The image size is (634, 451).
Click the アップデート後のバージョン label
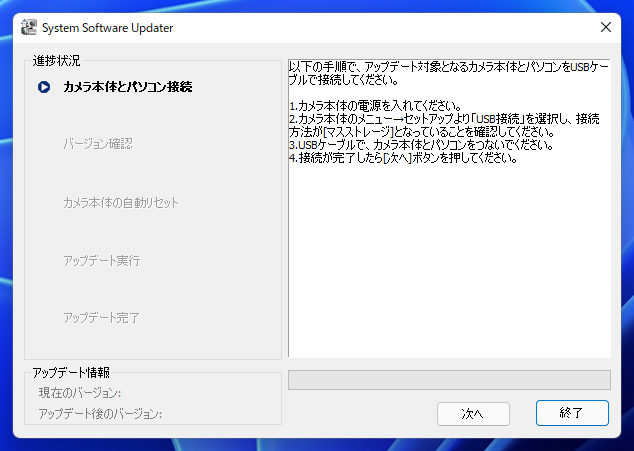pos(100,414)
